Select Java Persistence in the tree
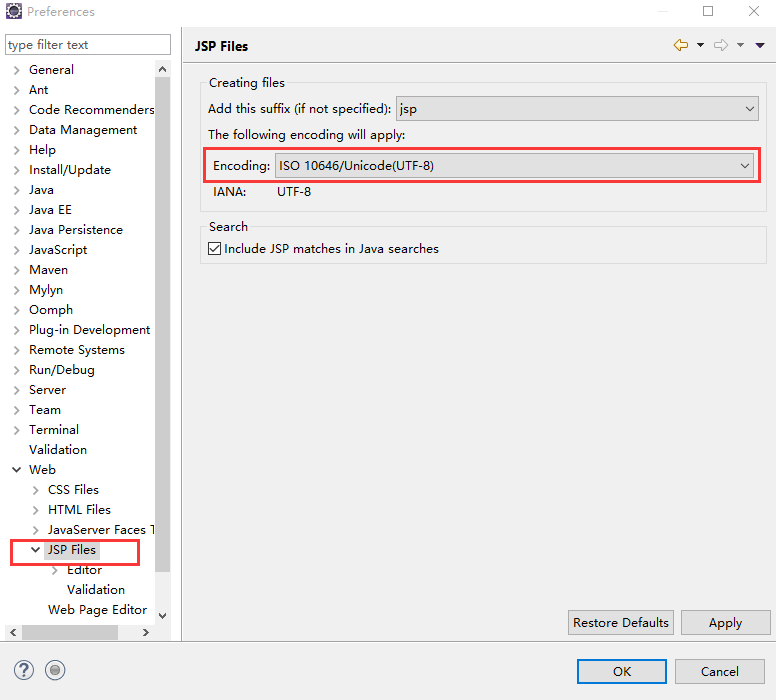The height and width of the screenshot is (700, 776). [76, 230]
